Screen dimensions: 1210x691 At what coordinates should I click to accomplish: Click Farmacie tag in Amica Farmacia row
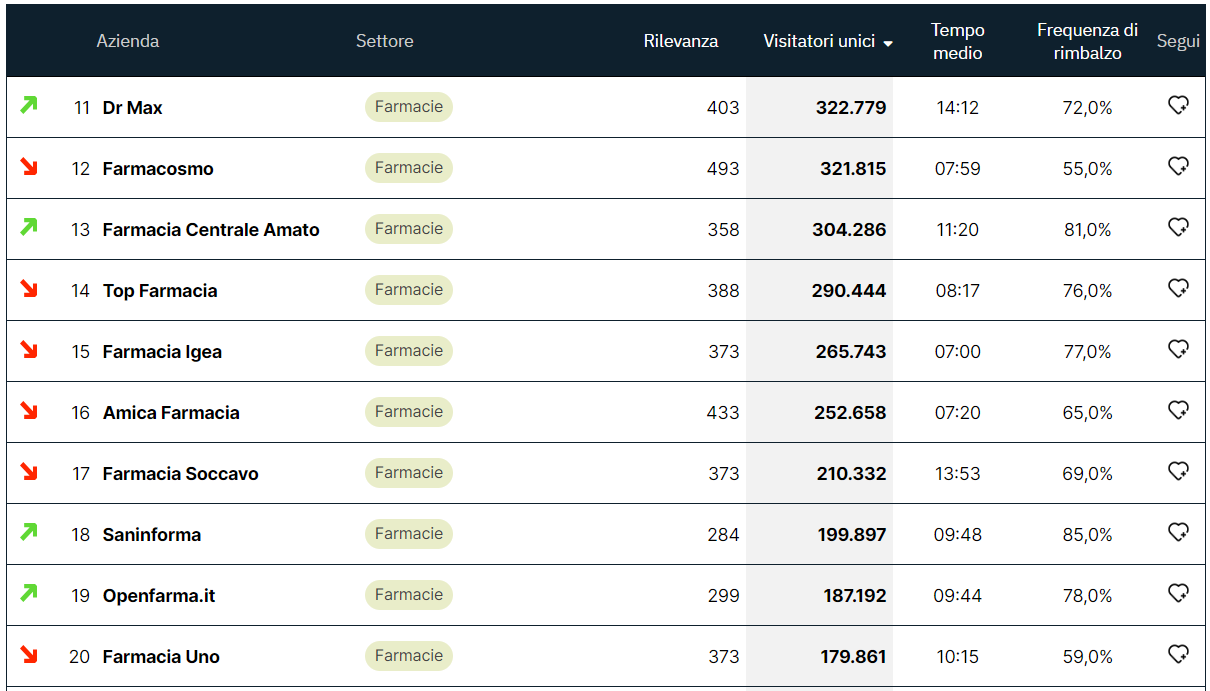pos(409,412)
